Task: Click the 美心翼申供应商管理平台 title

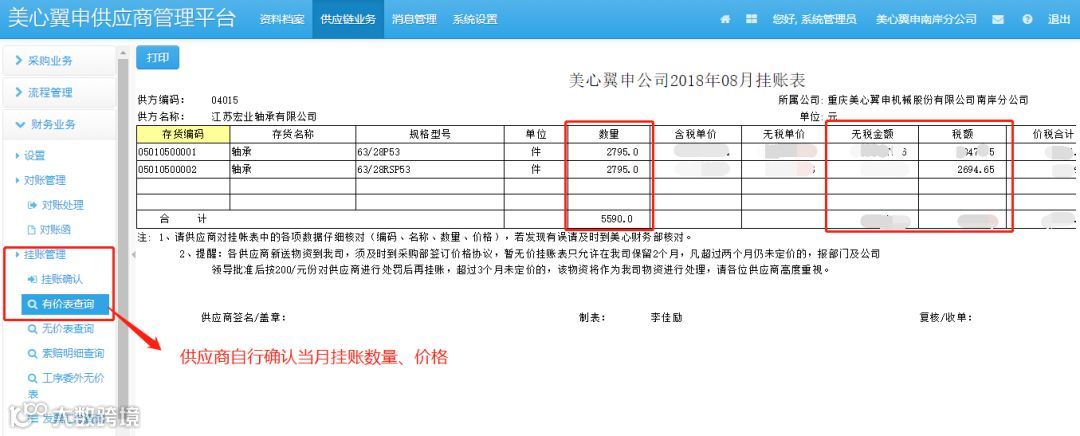Action: tap(121, 18)
